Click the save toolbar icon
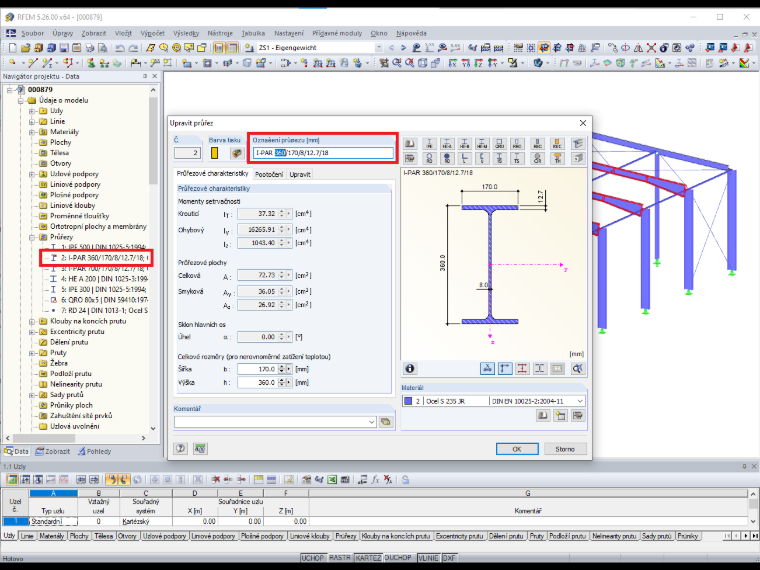Viewport: 760px width, 570px height. (63, 48)
